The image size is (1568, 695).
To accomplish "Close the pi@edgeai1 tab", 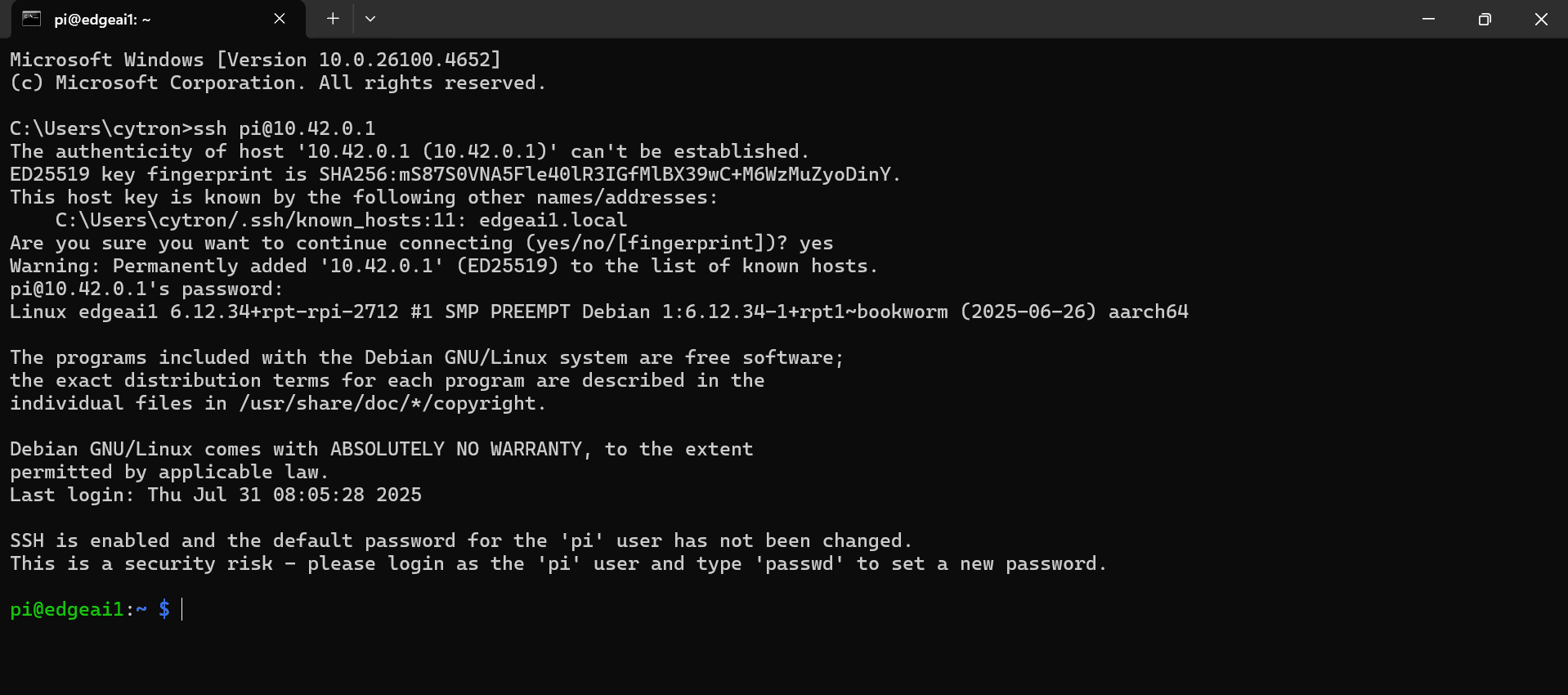I will (279, 18).
